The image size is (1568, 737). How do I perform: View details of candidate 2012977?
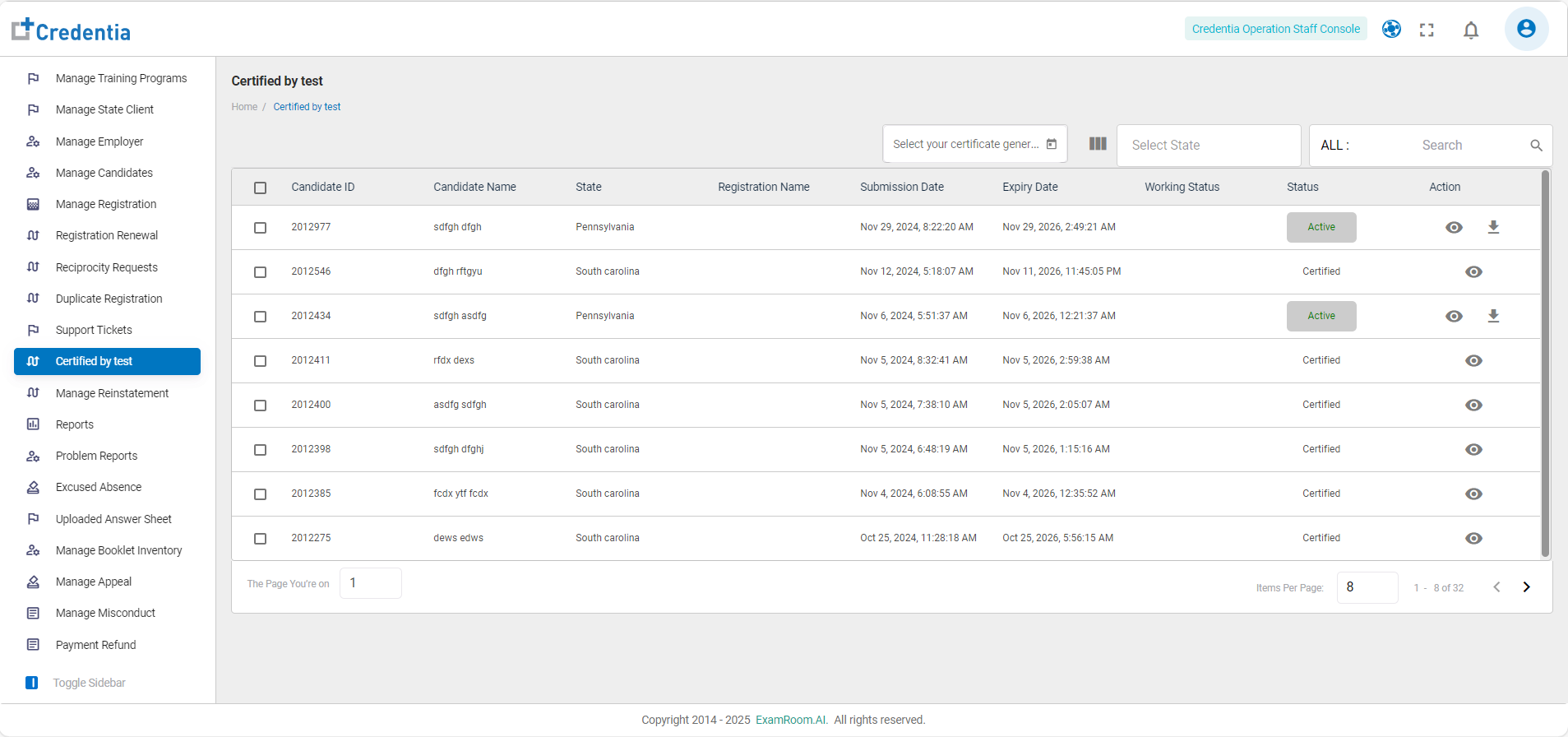pos(1454,227)
